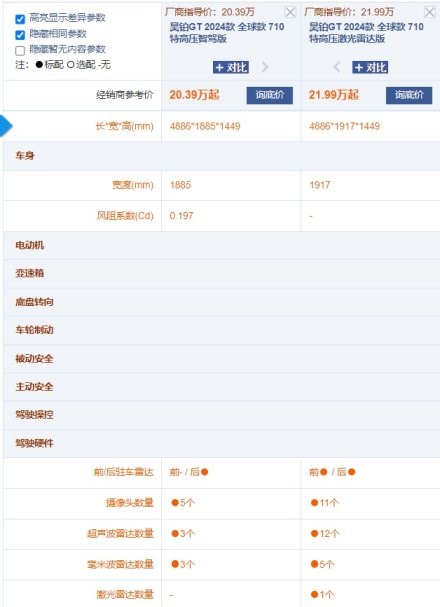Uncheck the 隐藏相同参数 checkbox
The height and width of the screenshot is (607, 440).
point(20,35)
